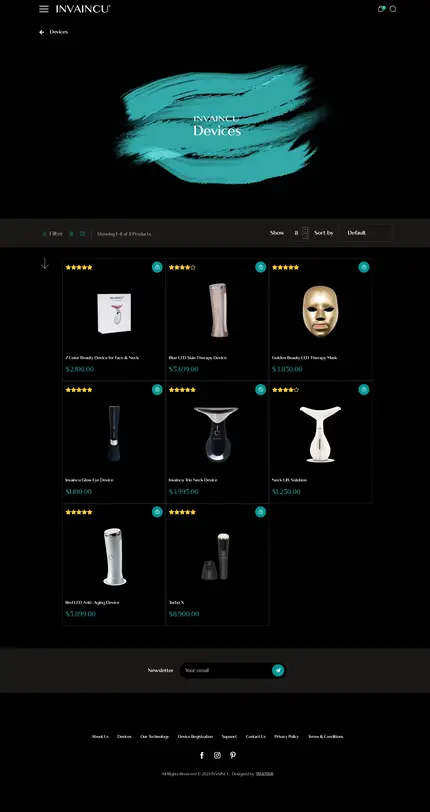Click star rating of Turbo X
Viewport: 430px width, 812px height.
(182, 512)
